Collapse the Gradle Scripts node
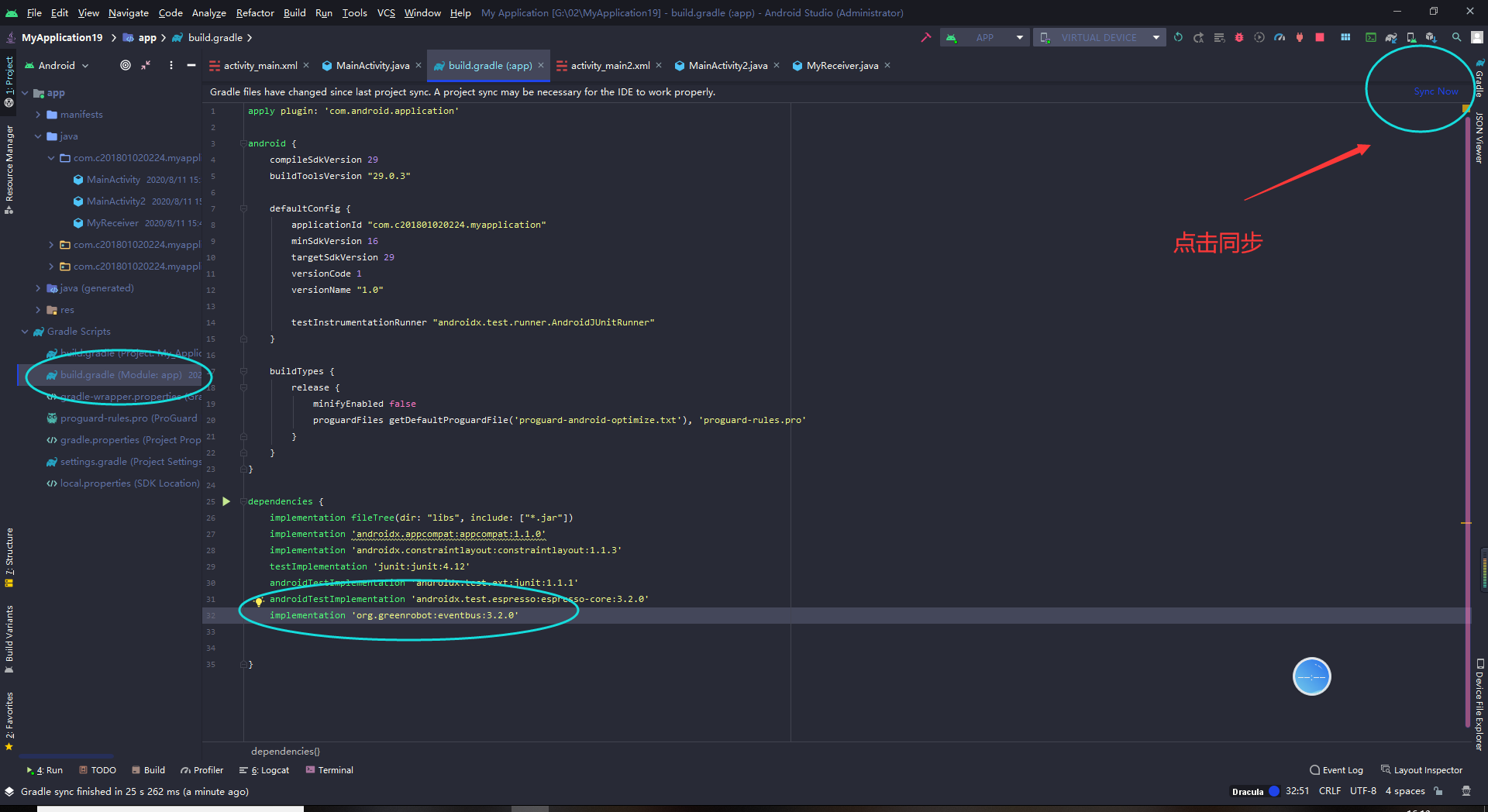Viewport: 1488px width, 812px height. point(25,332)
